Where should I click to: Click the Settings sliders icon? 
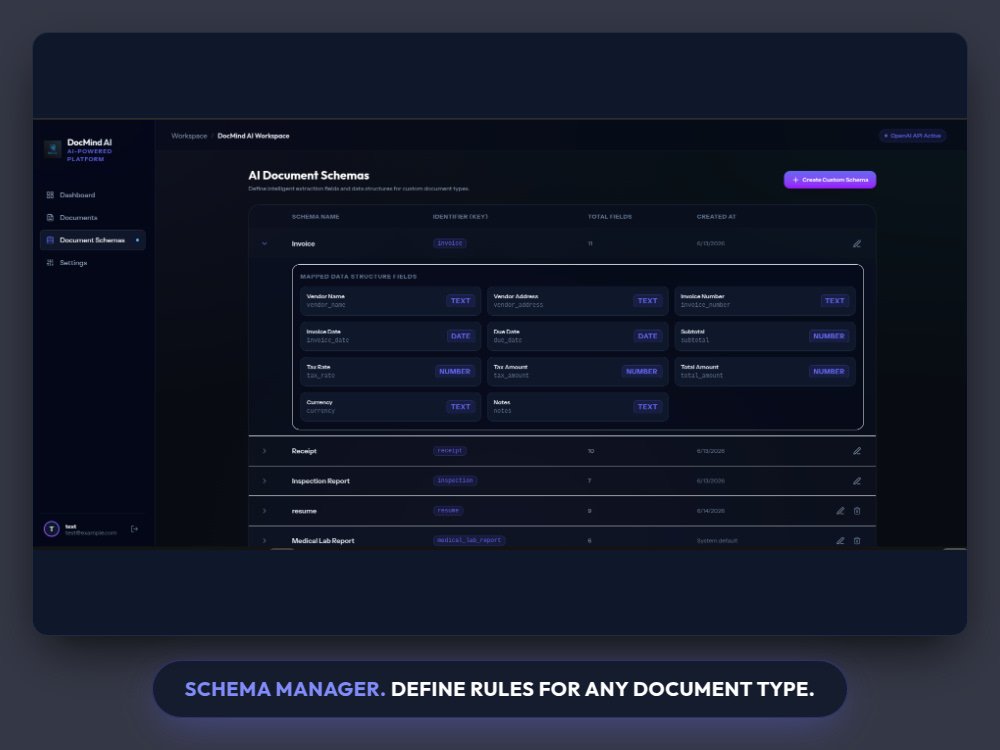[50, 263]
